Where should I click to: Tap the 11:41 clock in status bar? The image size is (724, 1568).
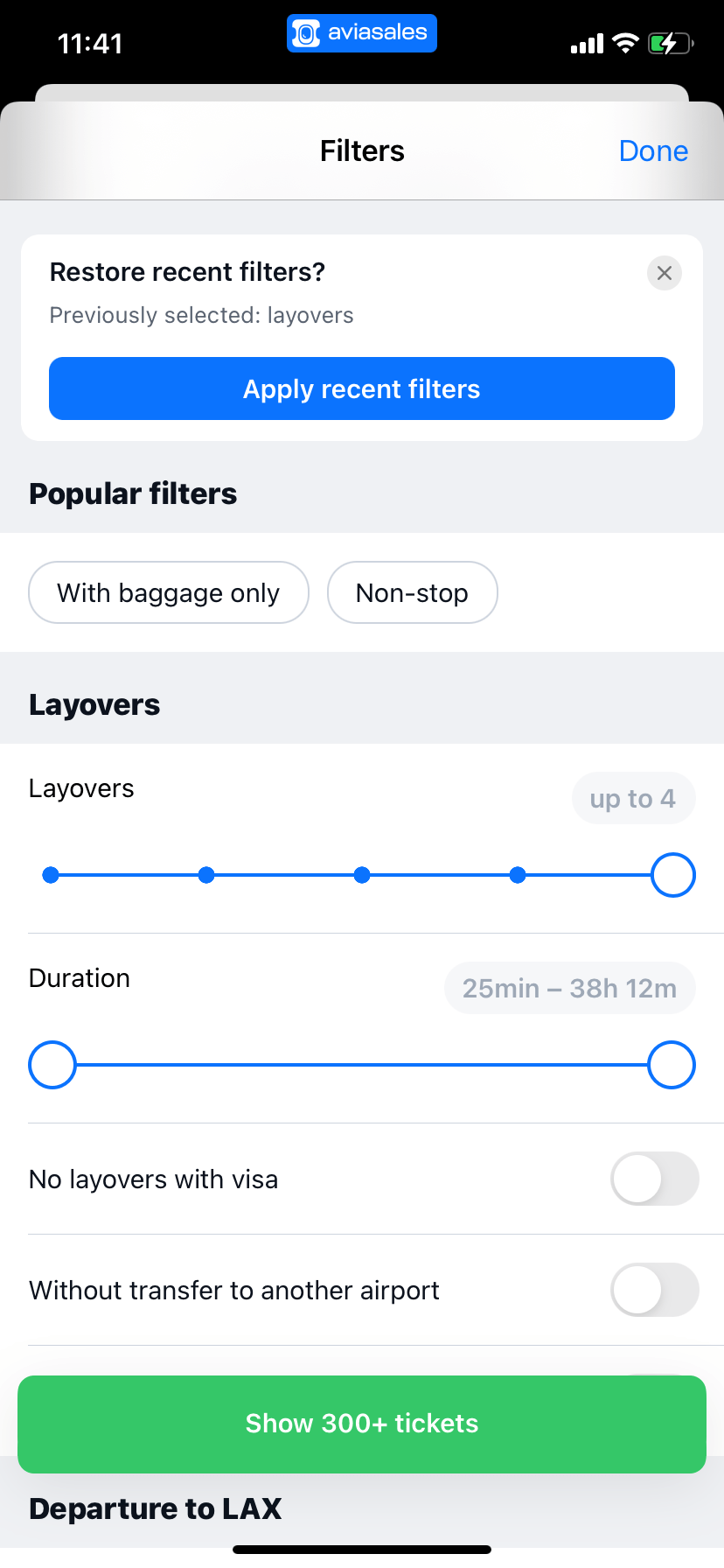90,44
